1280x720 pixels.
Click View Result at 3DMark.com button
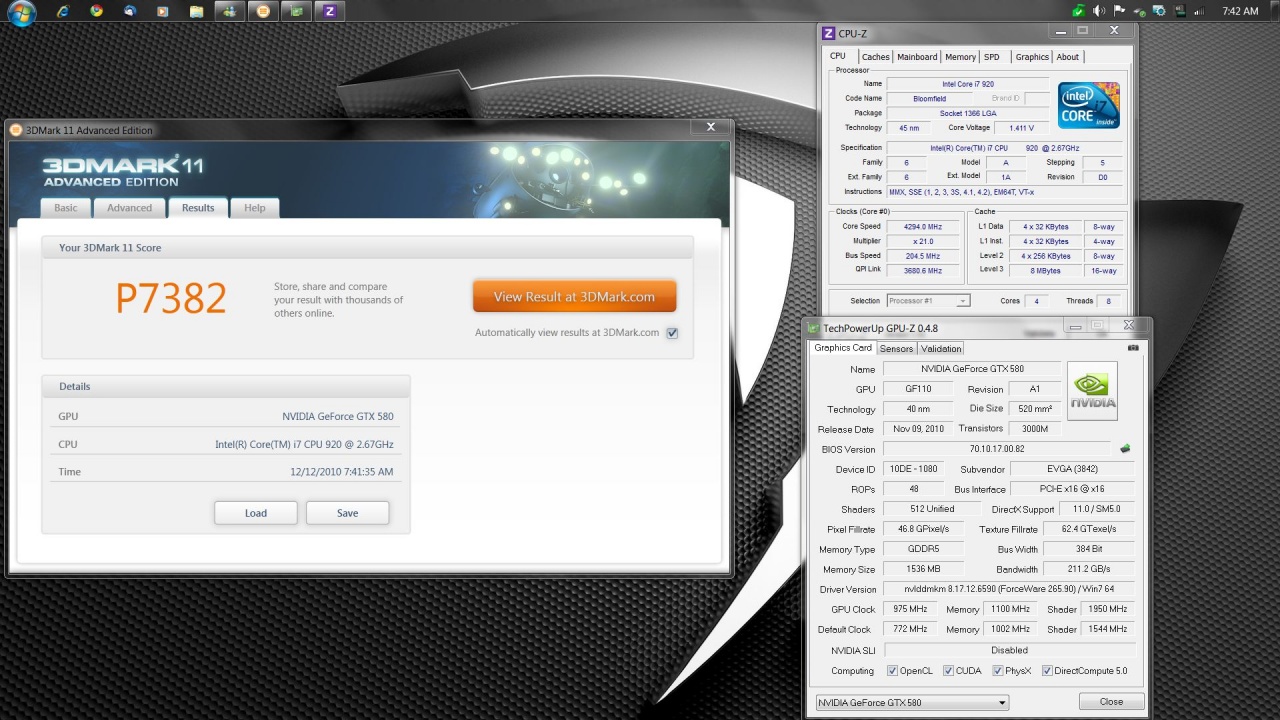pyautogui.click(x=574, y=297)
